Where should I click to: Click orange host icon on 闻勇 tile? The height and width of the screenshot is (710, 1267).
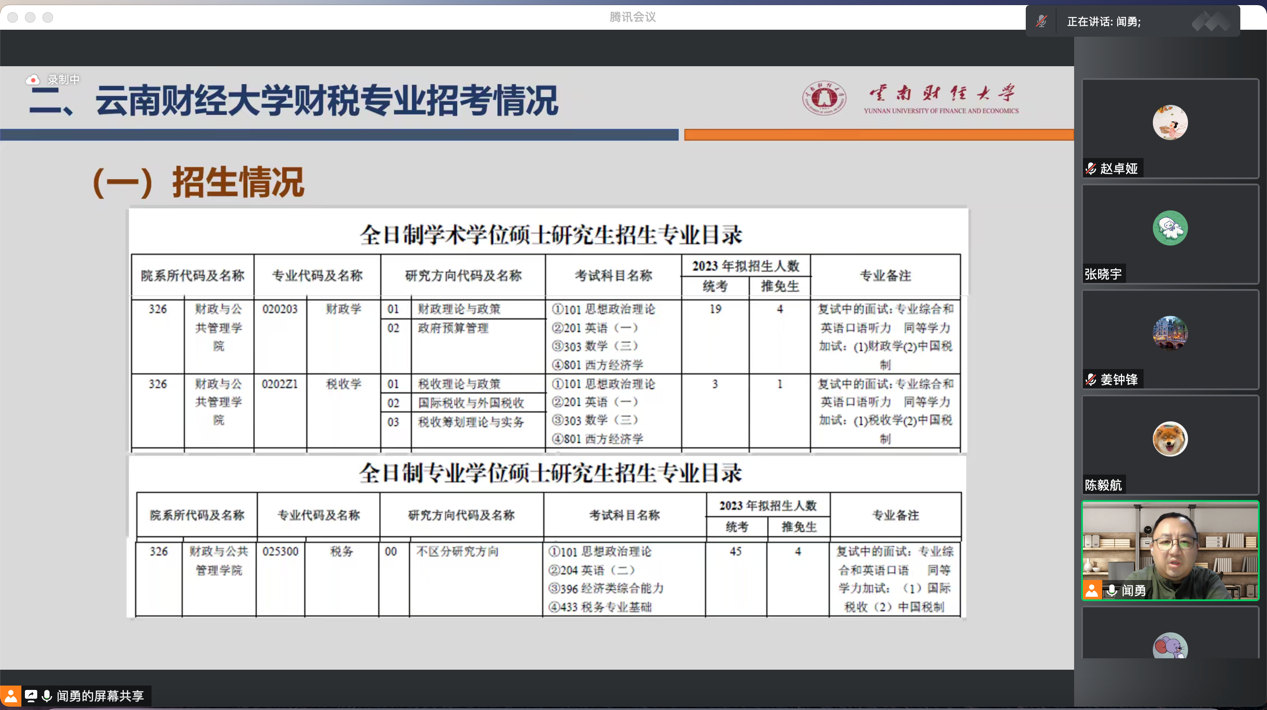[x=1092, y=591]
